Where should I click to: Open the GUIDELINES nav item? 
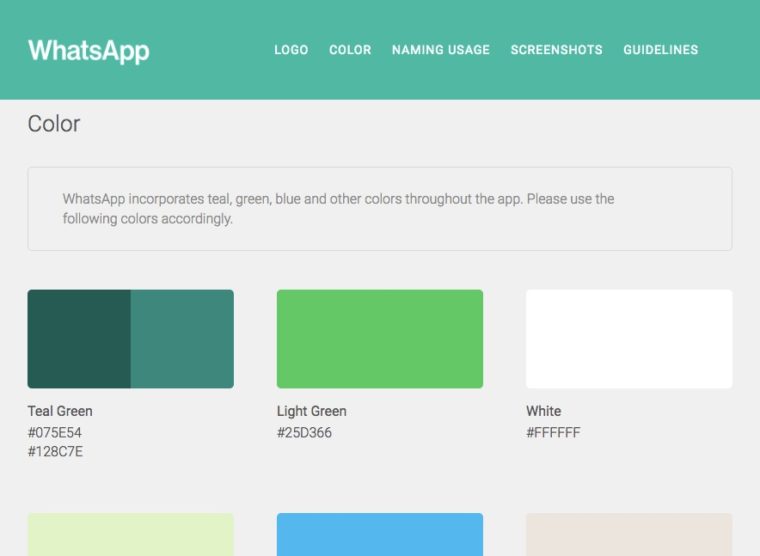(x=661, y=50)
